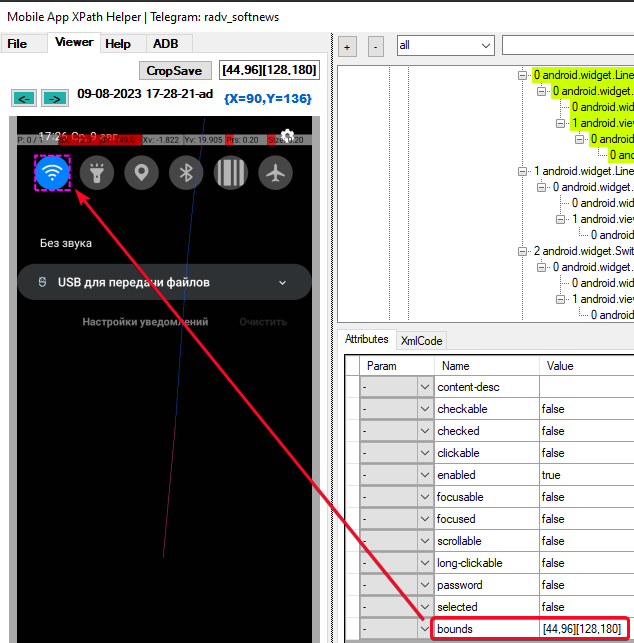
Task: Tap the Bluetooth quick toggle icon
Action: (x=186, y=173)
